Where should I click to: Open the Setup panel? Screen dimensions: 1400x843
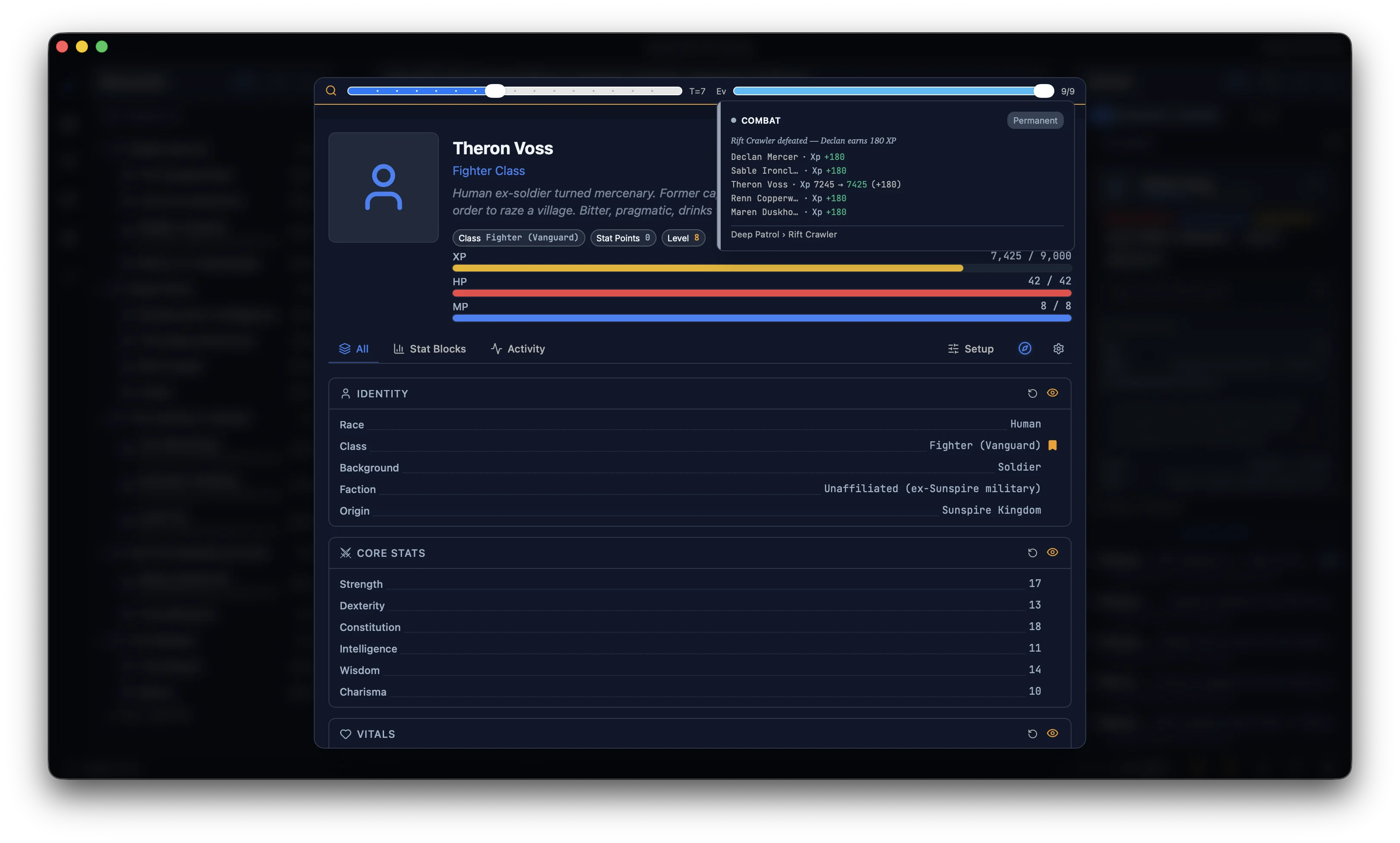[x=970, y=349]
